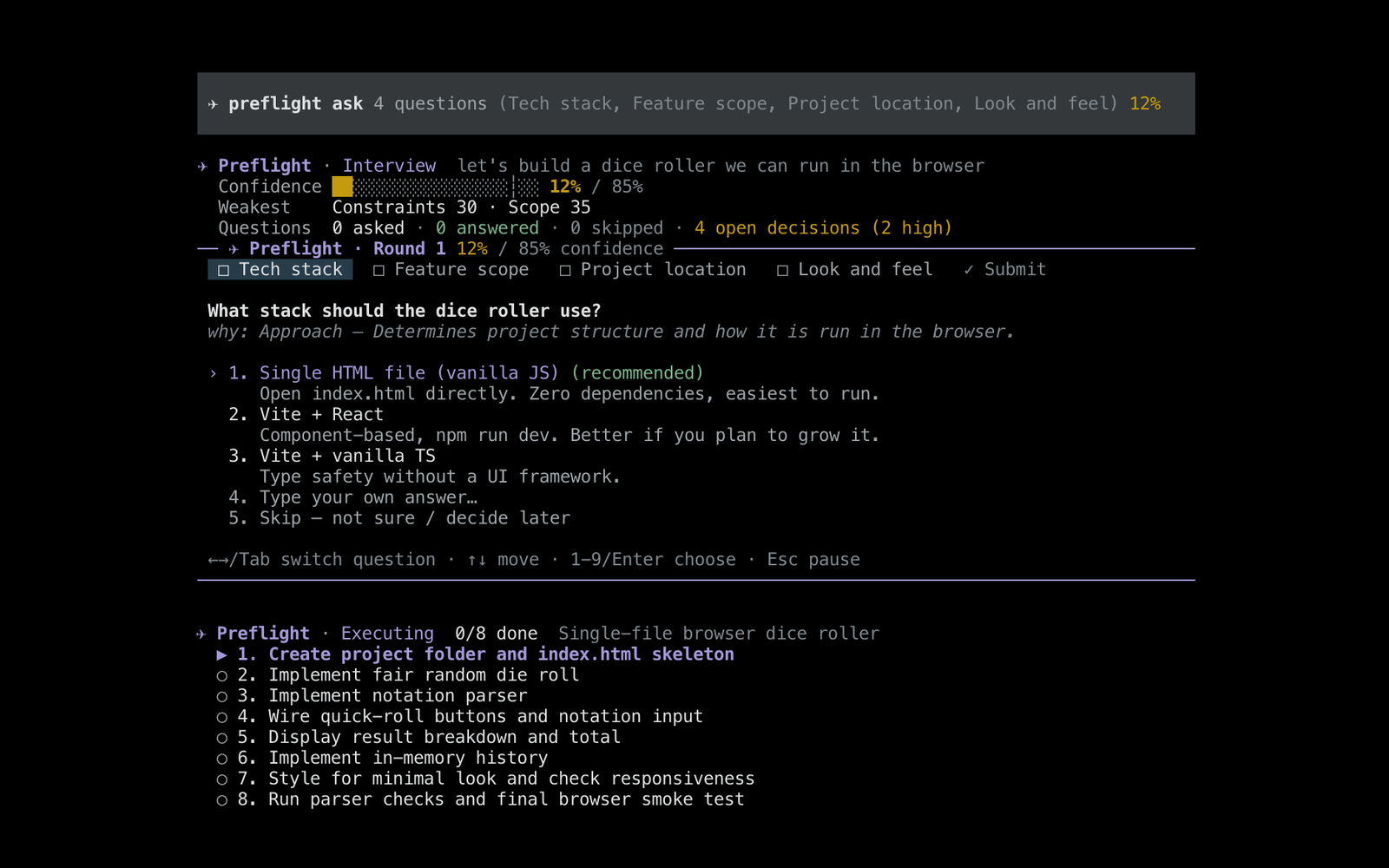This screenshot has width=1389, height=868.
Task: Switch to the Project location question tab
Action: (653, 270)
